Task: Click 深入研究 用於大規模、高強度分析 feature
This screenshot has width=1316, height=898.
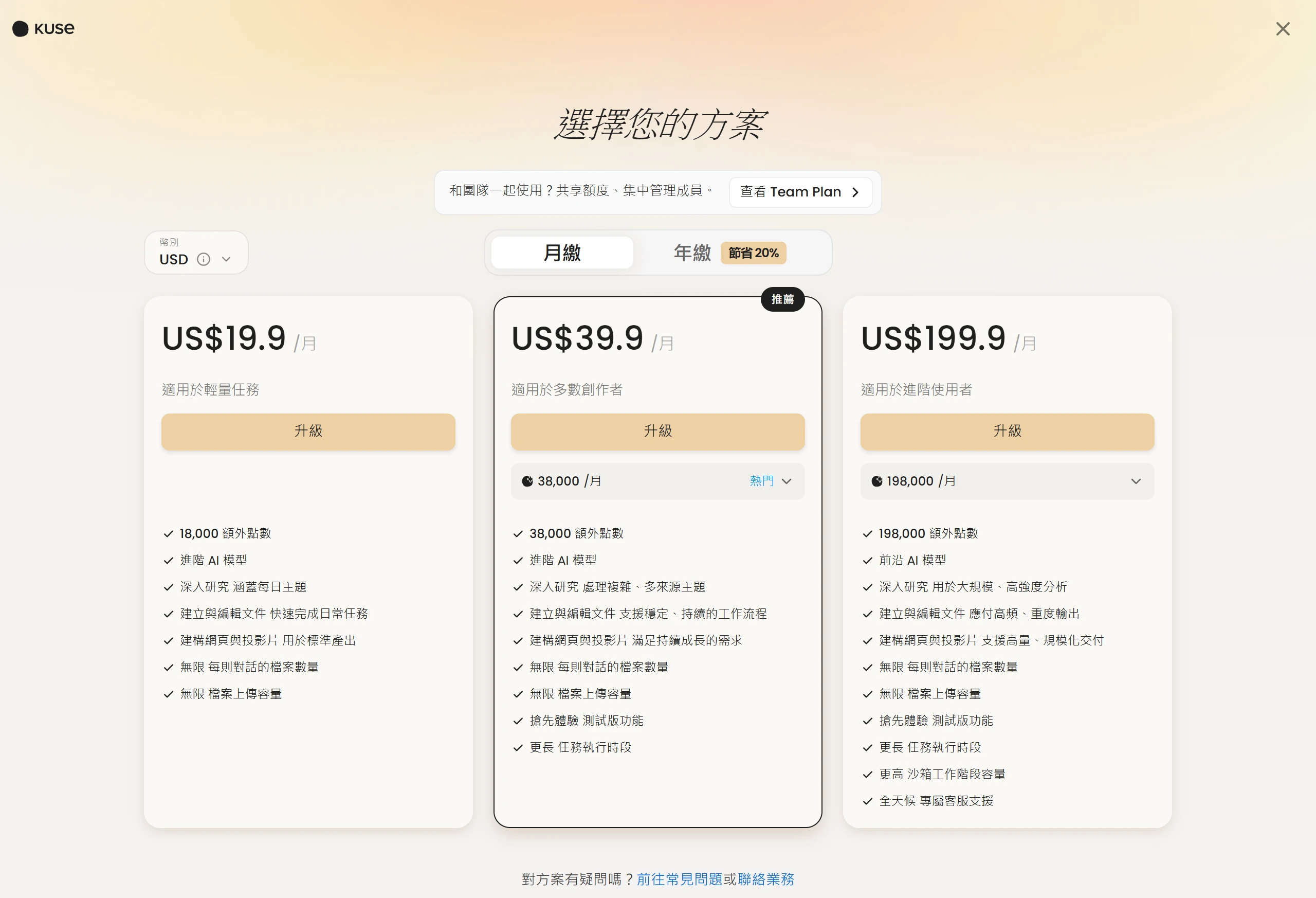Action: (x=973, y=587)
